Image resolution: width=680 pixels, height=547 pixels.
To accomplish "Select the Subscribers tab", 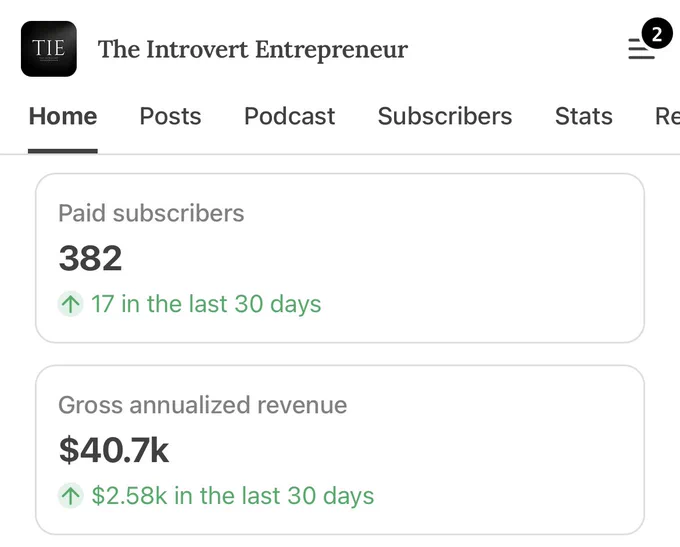I will click(445, 116).
